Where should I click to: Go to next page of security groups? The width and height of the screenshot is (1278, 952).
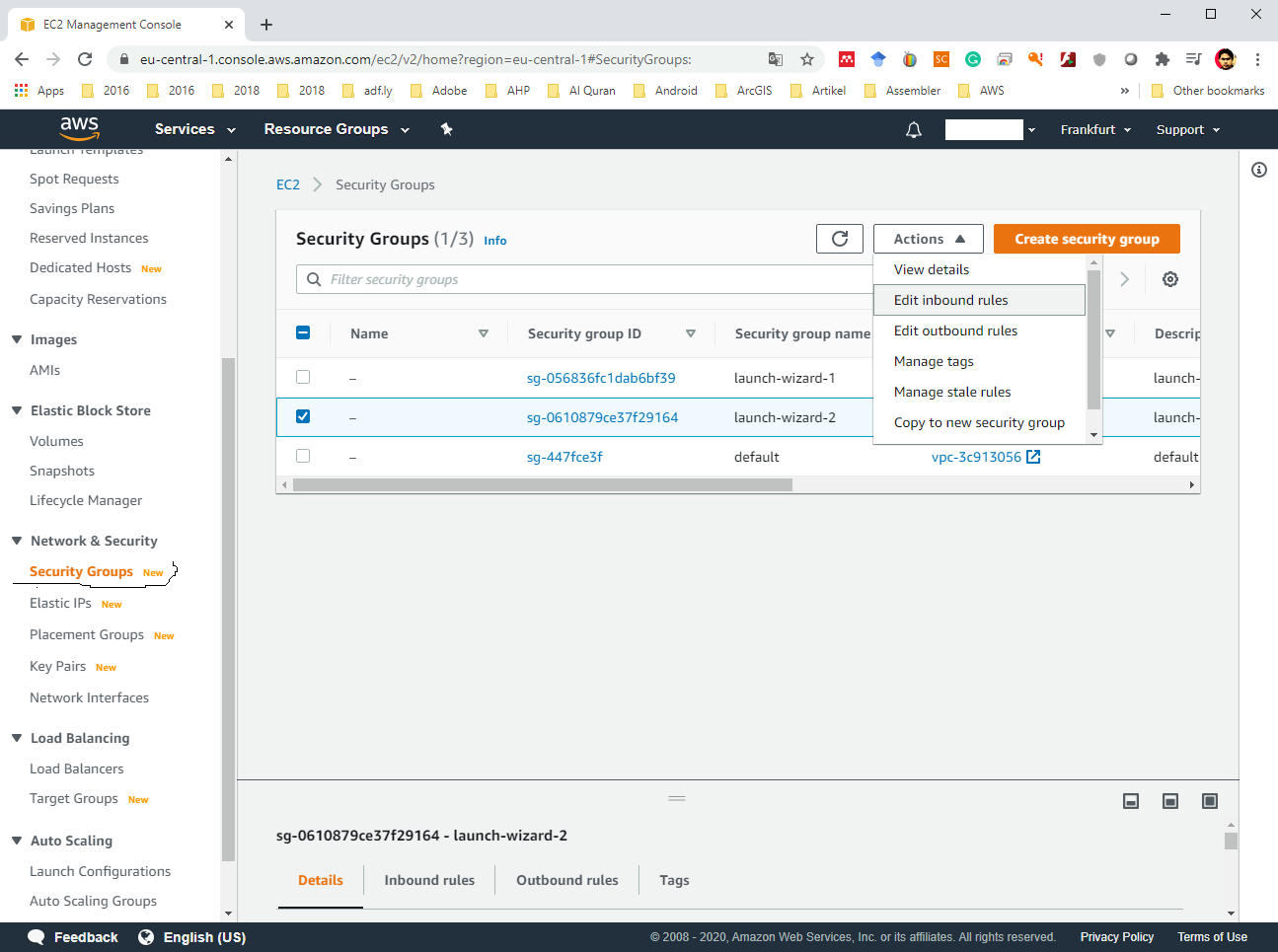(x=1124, y=279)
